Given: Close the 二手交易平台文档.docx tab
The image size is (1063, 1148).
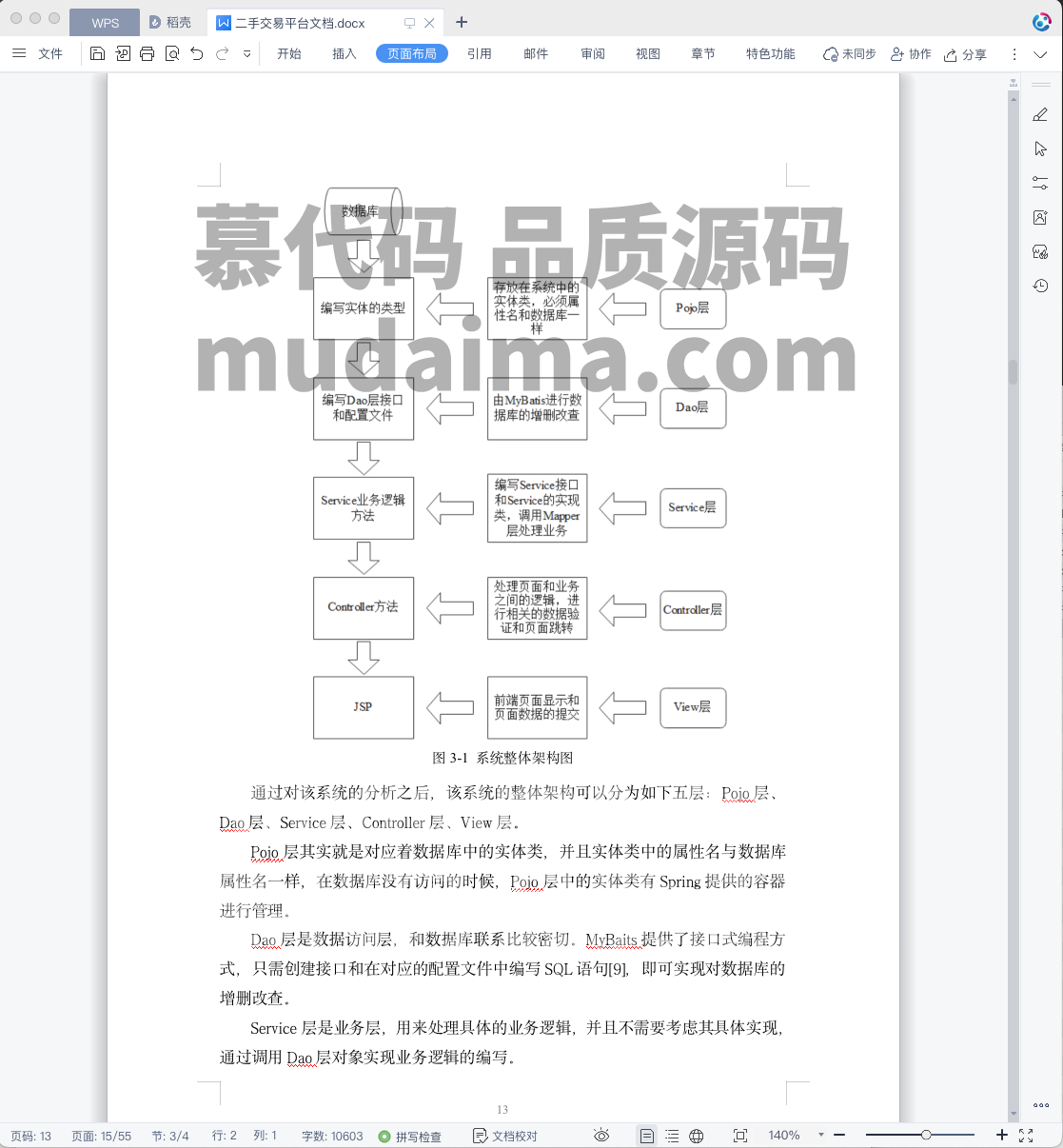Looking at the screenshot, I should click(x=429, y=23).
